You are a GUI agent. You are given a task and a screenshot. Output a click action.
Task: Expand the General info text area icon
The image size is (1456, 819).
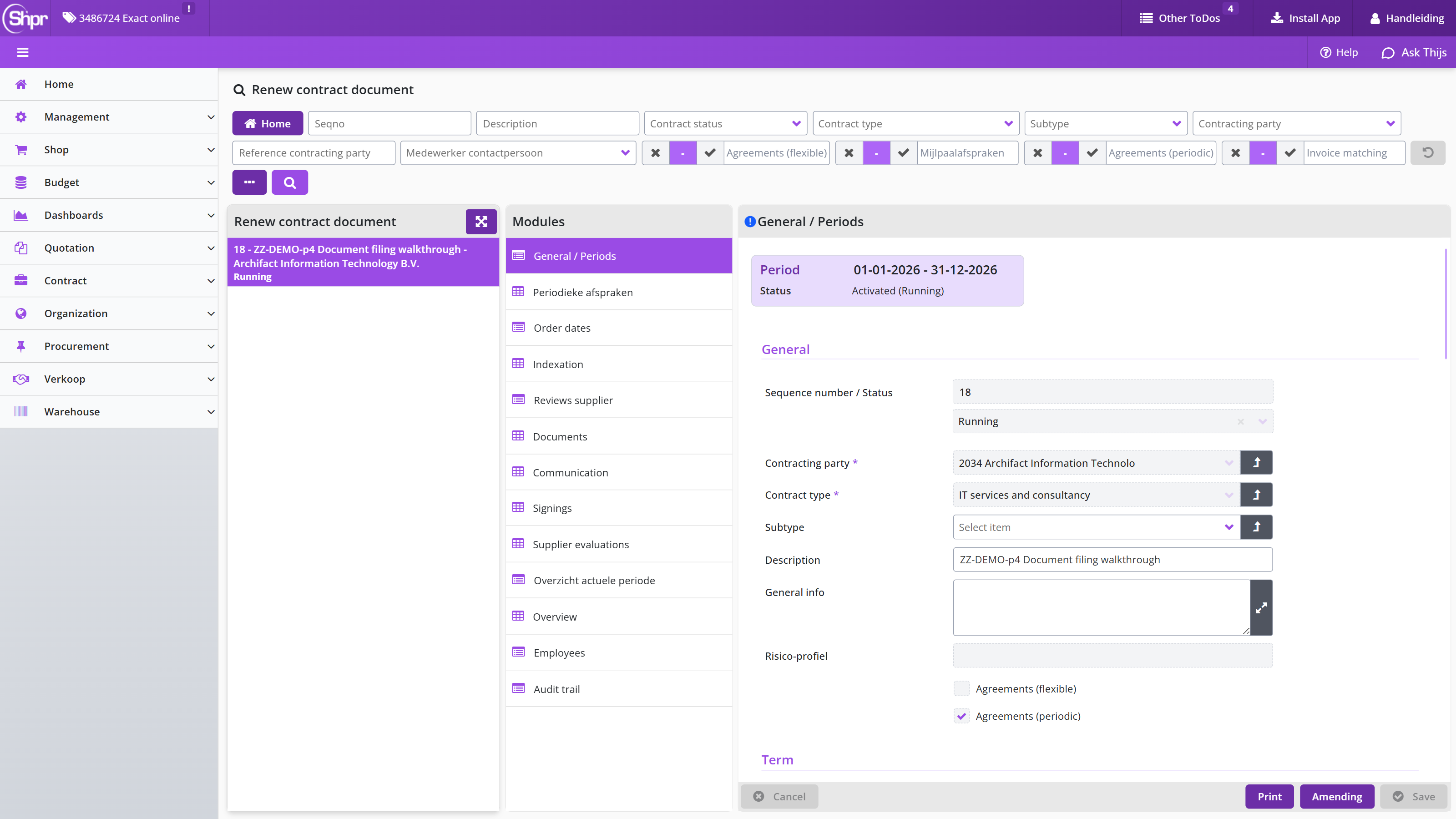click(1261, 608)
